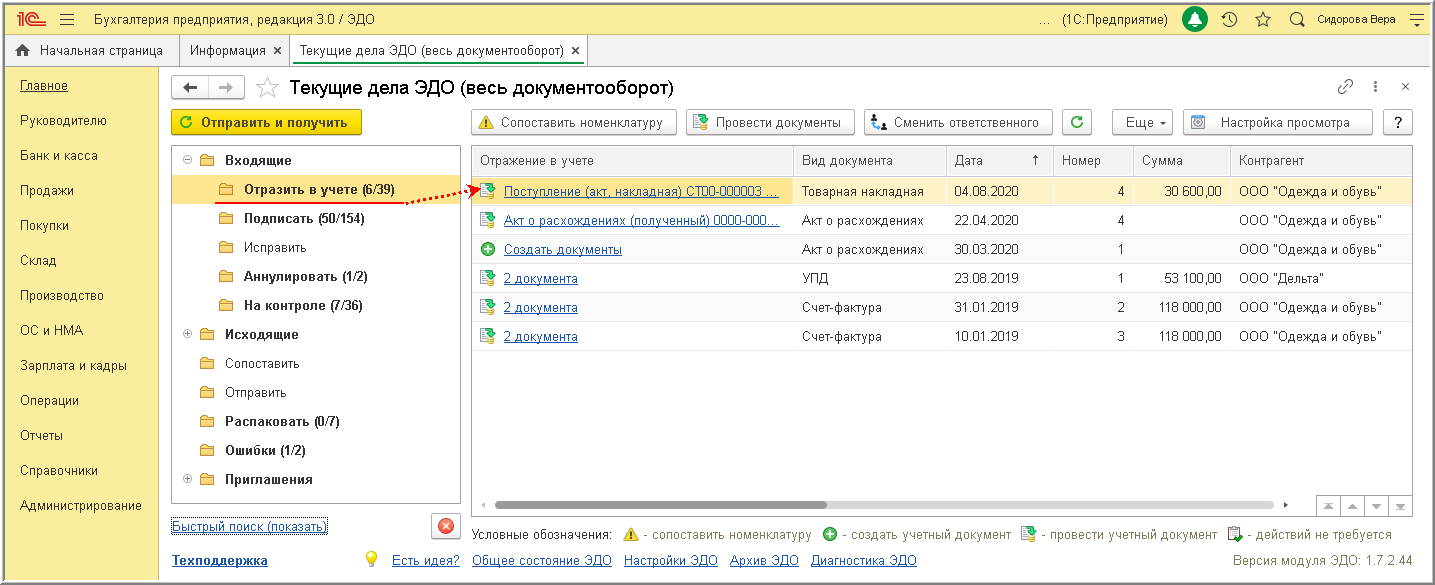Collapse the Входящие folder tree
The image size is (1435, 585).
coord(186,160)
